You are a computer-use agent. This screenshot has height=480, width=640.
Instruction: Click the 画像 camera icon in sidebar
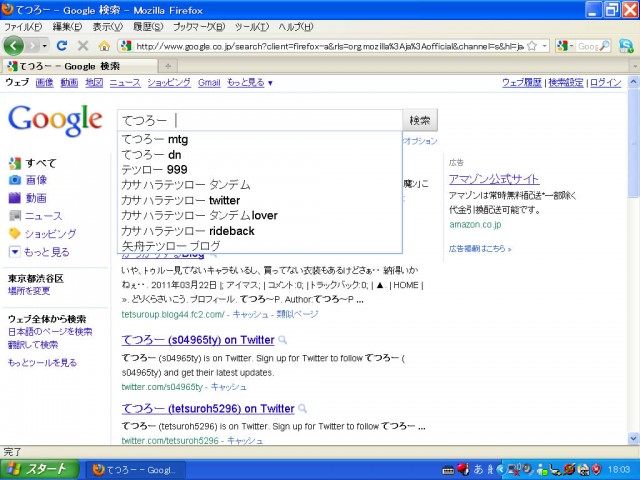pos(15,180)
